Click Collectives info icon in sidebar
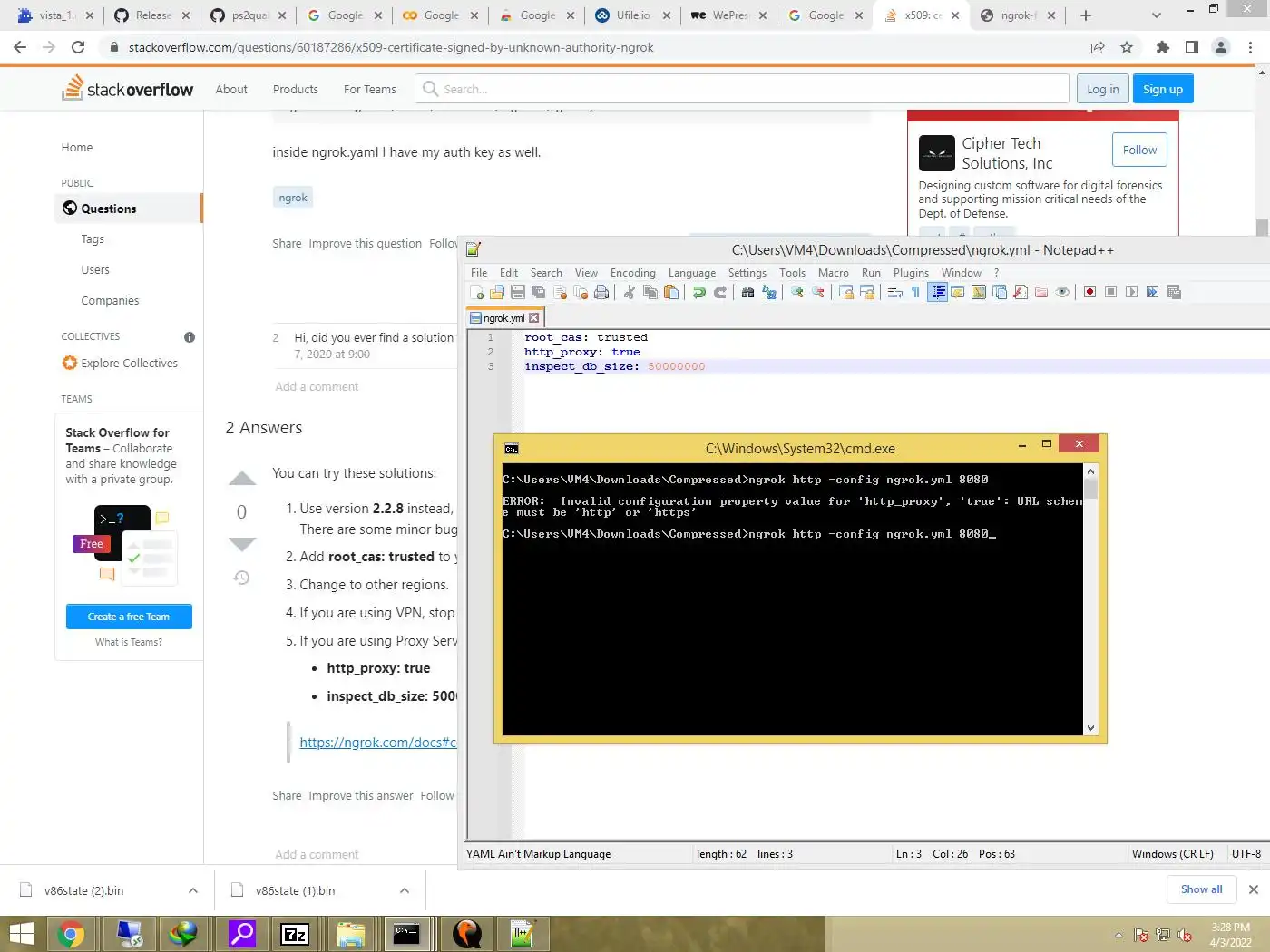Viewport: 1270px width, 952px height. 190,337
